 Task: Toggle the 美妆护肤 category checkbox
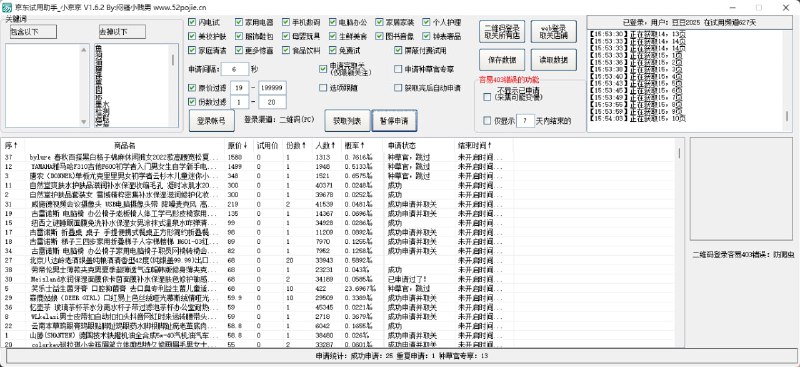[x=192, y=36]
